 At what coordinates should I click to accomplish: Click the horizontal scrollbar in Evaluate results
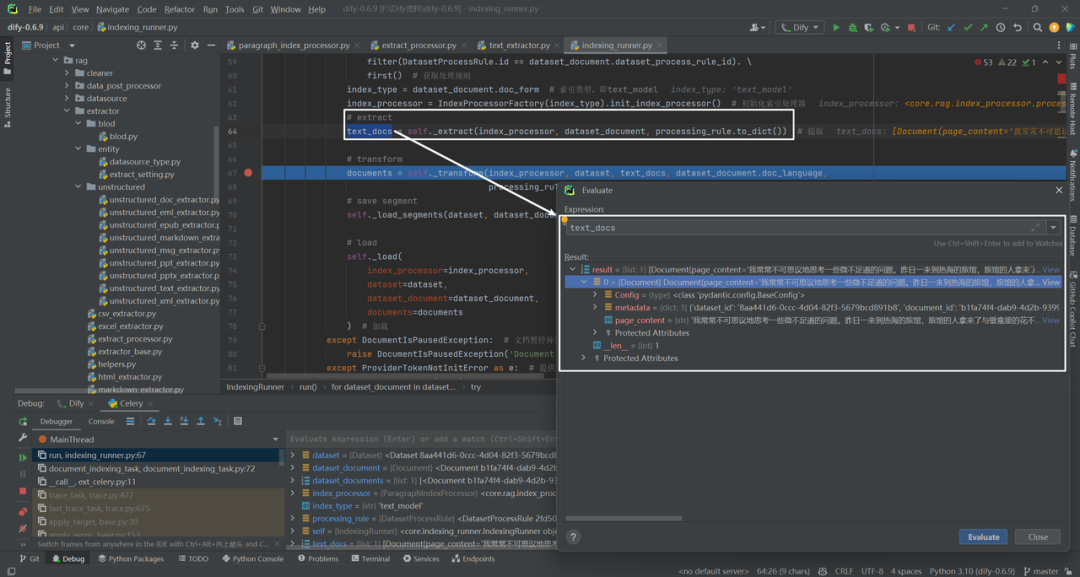(623, 518)
